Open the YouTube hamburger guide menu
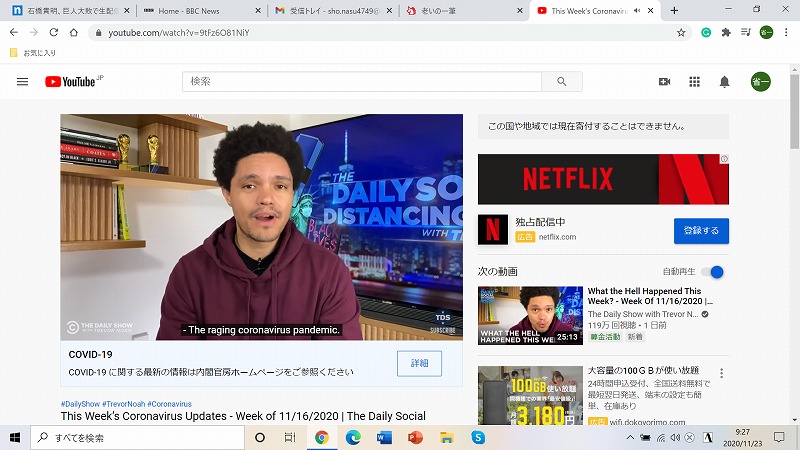 (x=22, y=82)
